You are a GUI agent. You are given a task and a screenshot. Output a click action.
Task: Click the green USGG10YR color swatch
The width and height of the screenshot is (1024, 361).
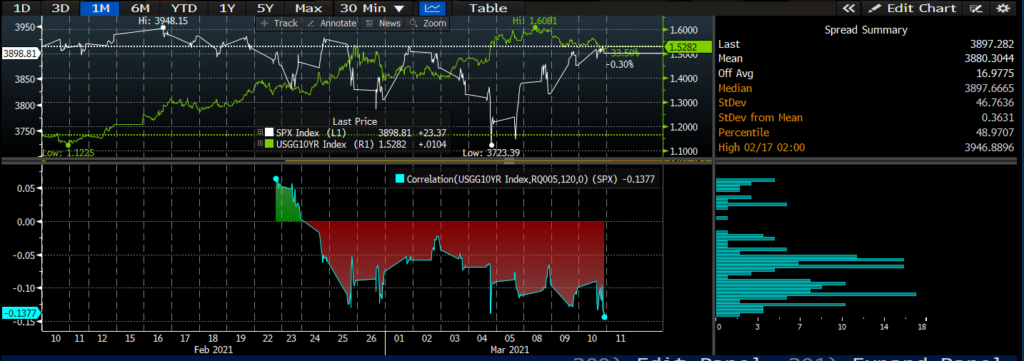269,143
